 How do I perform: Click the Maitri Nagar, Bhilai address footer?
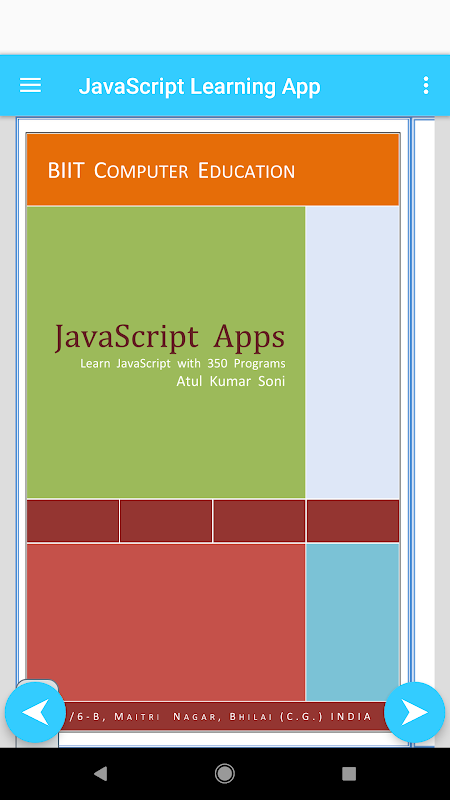(219, 716)
